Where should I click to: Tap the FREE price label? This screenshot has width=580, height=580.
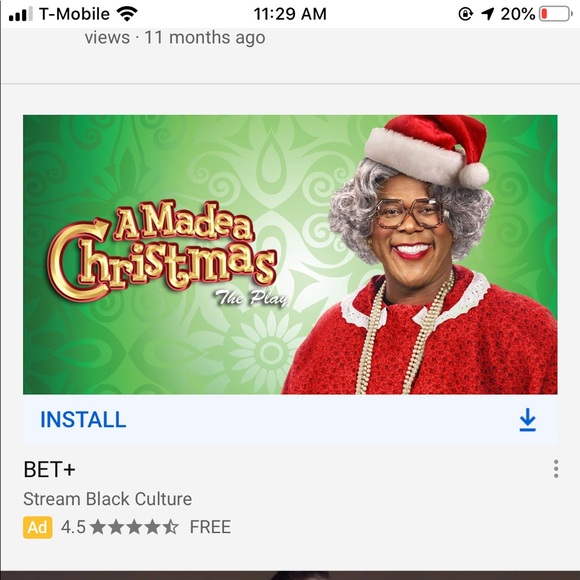click(x=210, y=527)
